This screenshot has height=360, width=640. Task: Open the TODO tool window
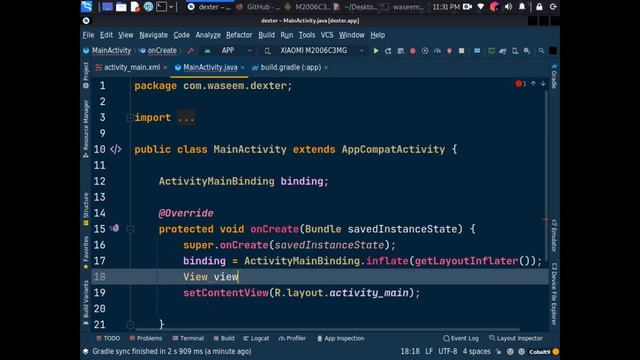108,338
